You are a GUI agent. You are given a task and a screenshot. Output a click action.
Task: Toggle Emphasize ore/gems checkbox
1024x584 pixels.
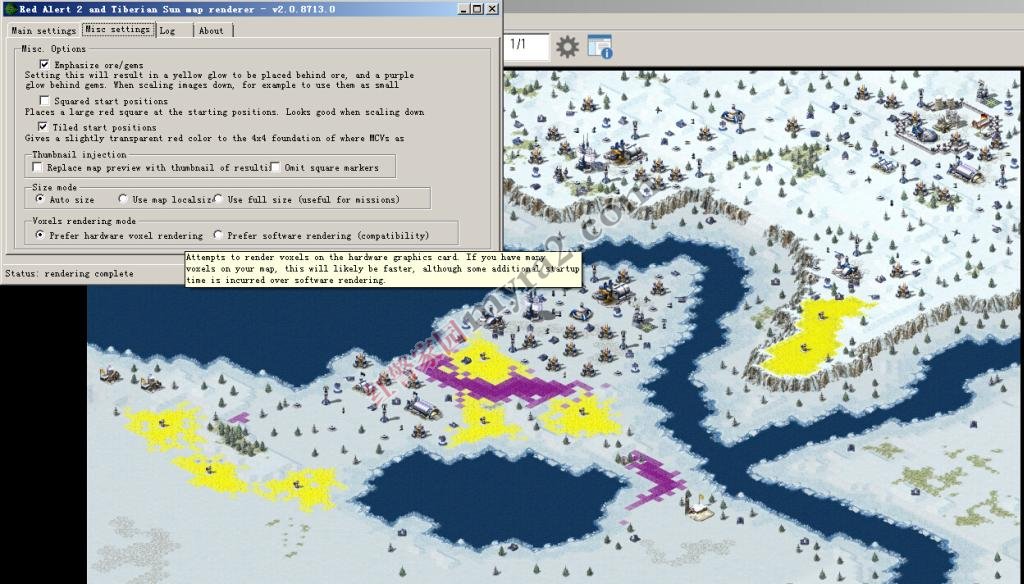[44, 64]
